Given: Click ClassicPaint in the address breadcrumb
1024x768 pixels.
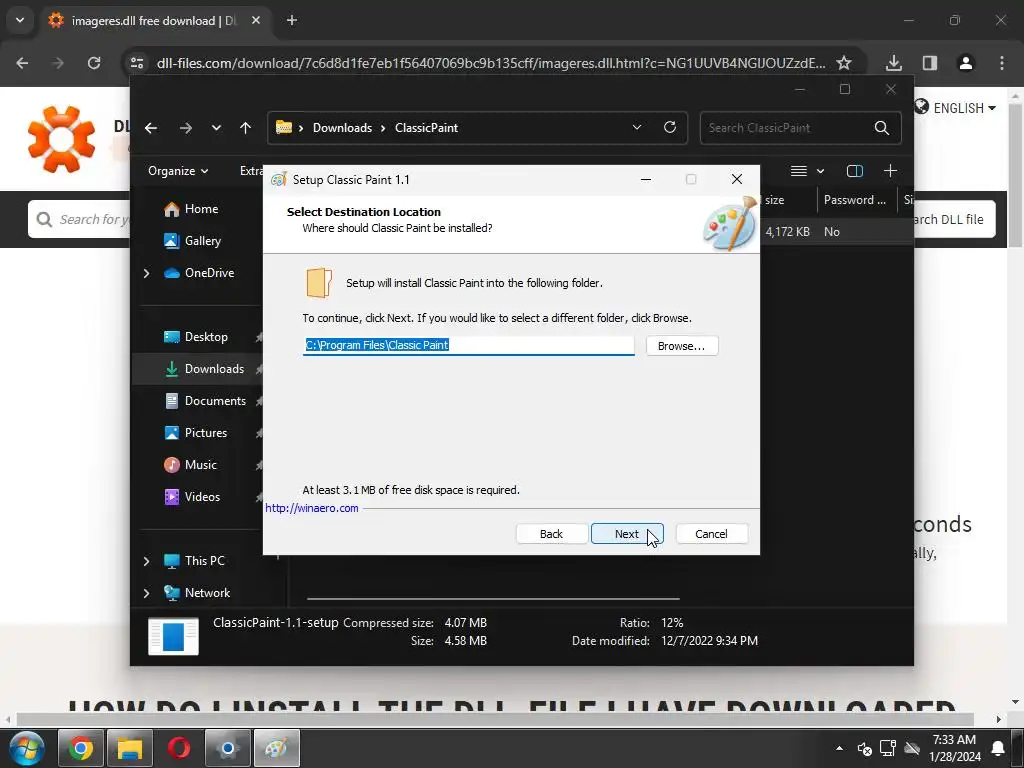Looking at the screenshot, I should [426, 128].
